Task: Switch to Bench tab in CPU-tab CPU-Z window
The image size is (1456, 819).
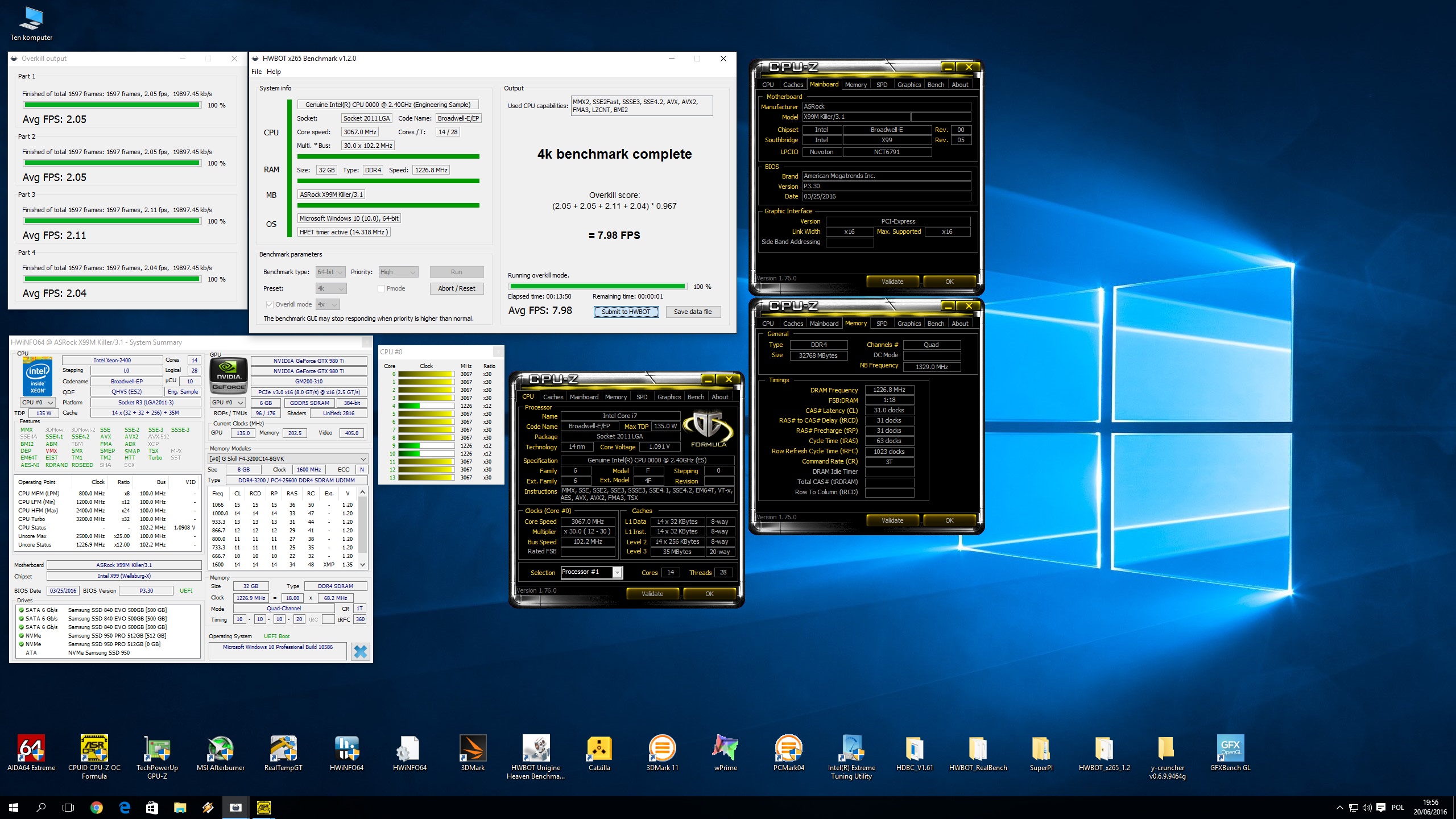Action: (x=696, y=397)
